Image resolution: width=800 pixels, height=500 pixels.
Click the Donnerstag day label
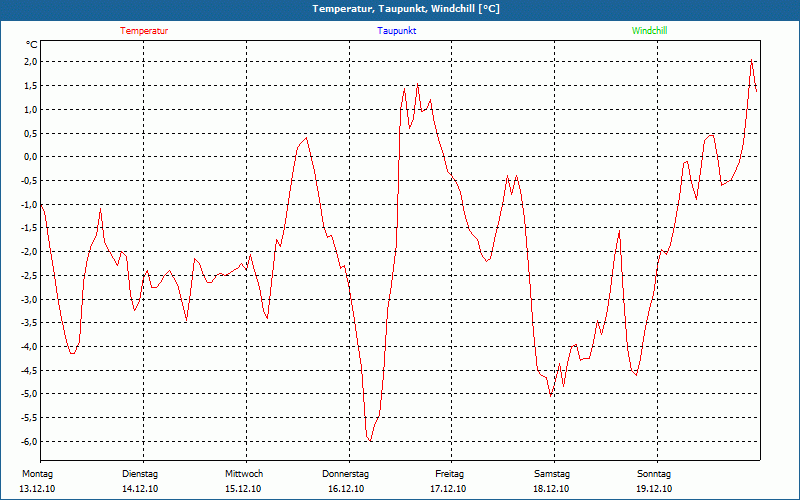point(345,474)
